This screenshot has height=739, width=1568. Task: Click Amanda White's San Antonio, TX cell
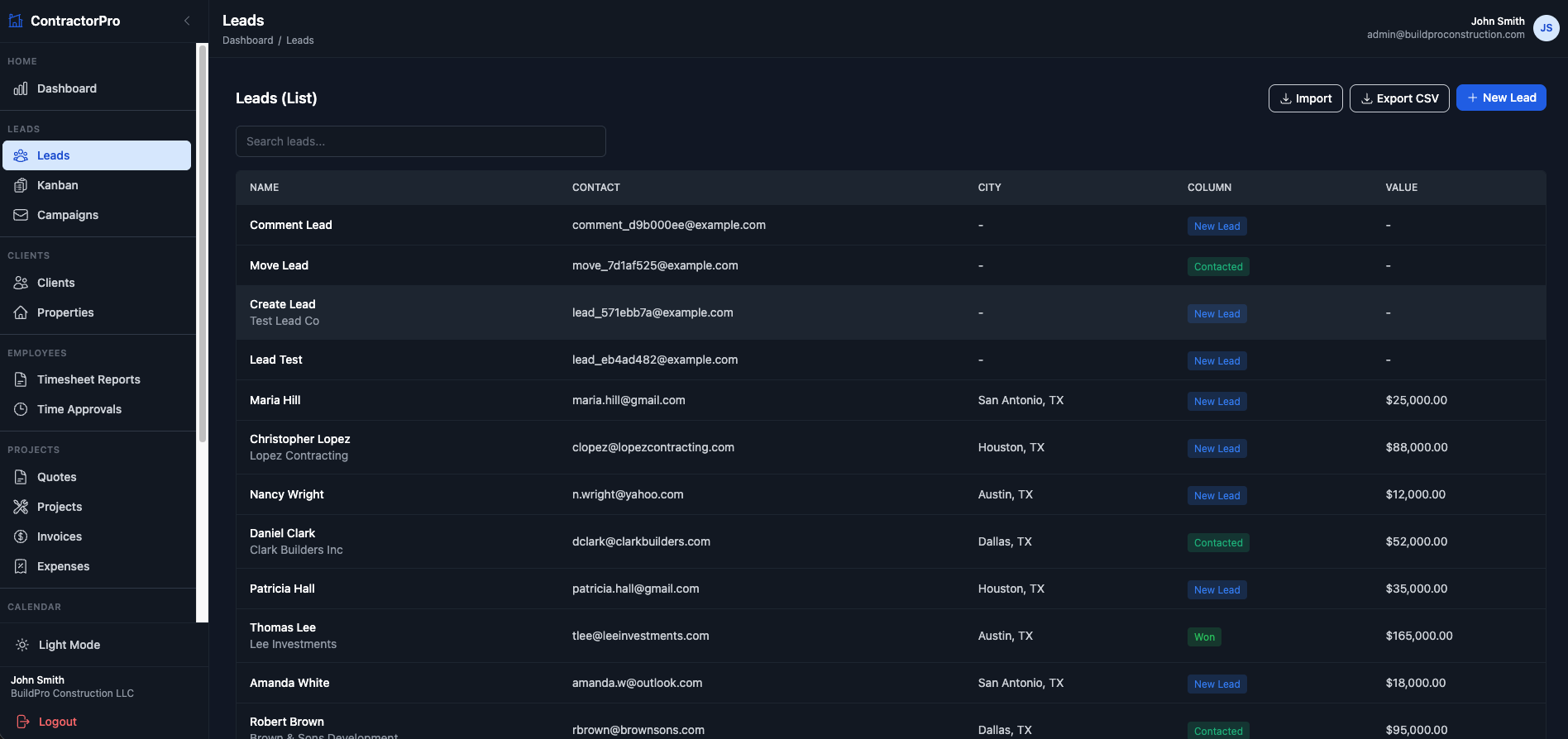[x=1021, y=683]
